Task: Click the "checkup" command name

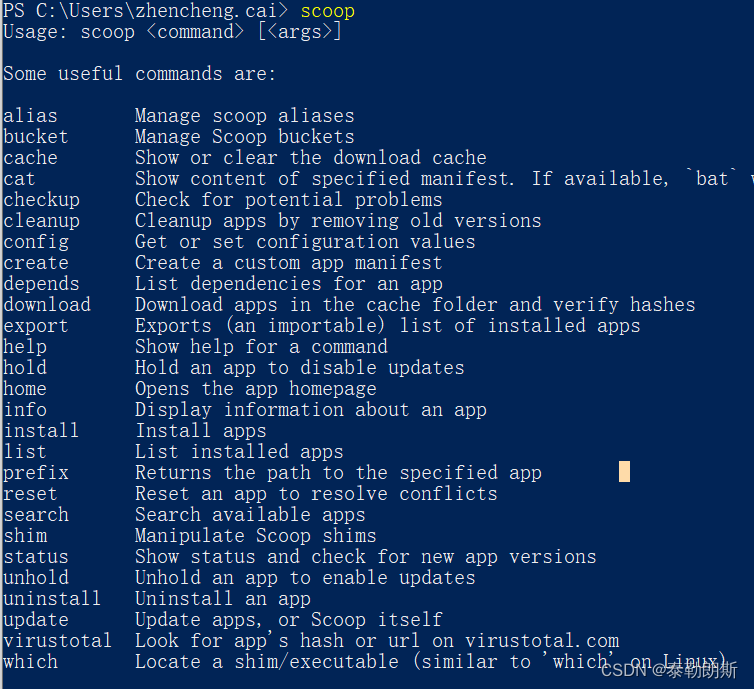Action: (41, 200)
